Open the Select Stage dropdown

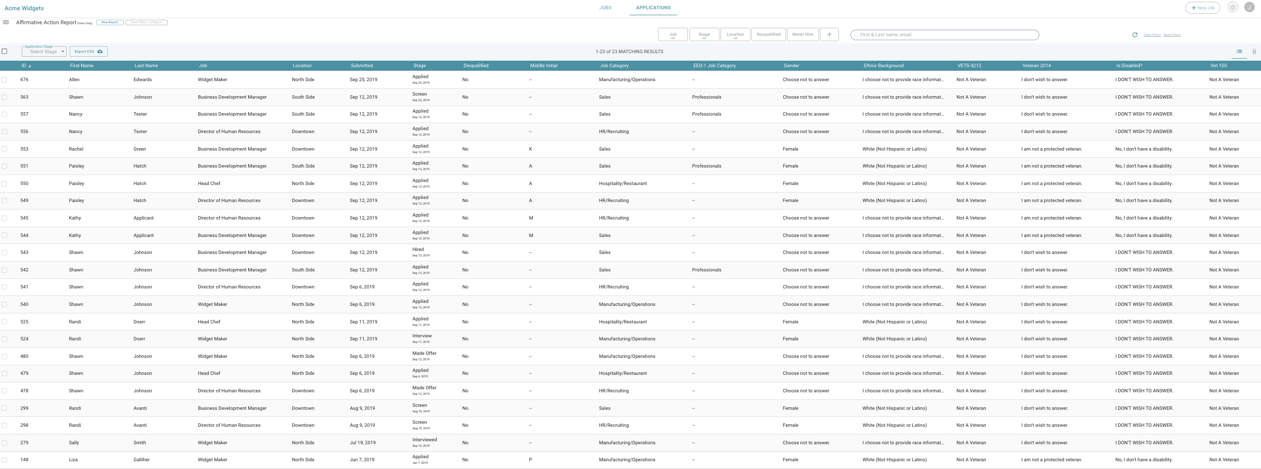point(44,51)
